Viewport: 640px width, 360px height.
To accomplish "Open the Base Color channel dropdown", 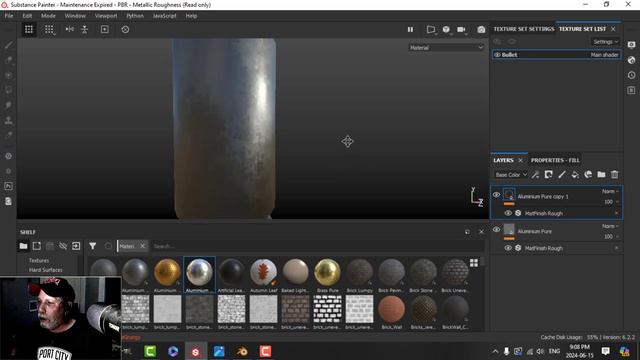I will pos(511,175).
